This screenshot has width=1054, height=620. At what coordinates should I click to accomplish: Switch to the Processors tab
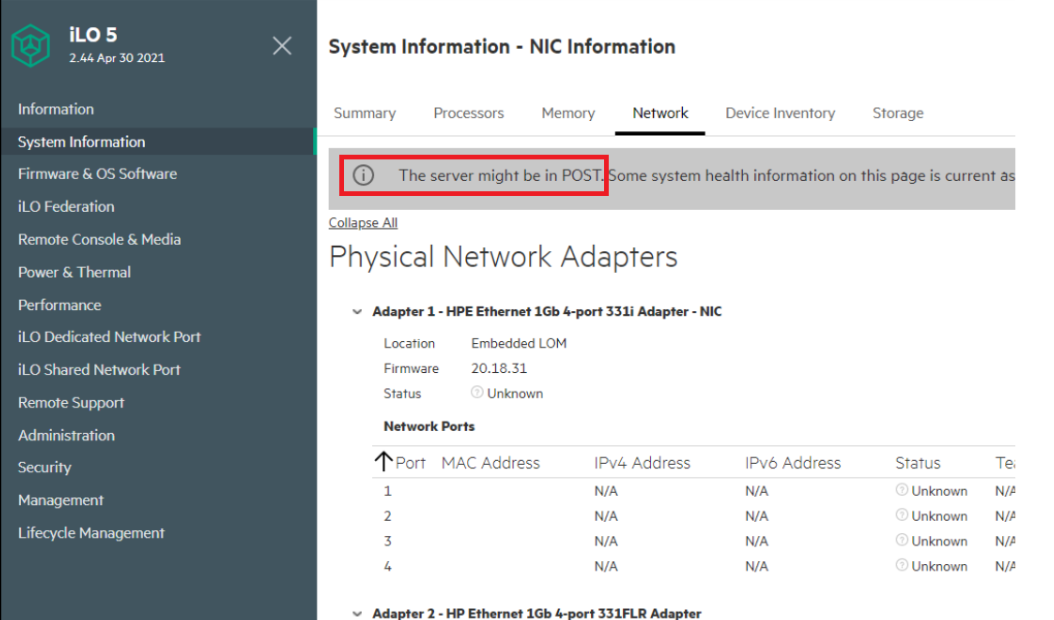click(x=469, y=113)
